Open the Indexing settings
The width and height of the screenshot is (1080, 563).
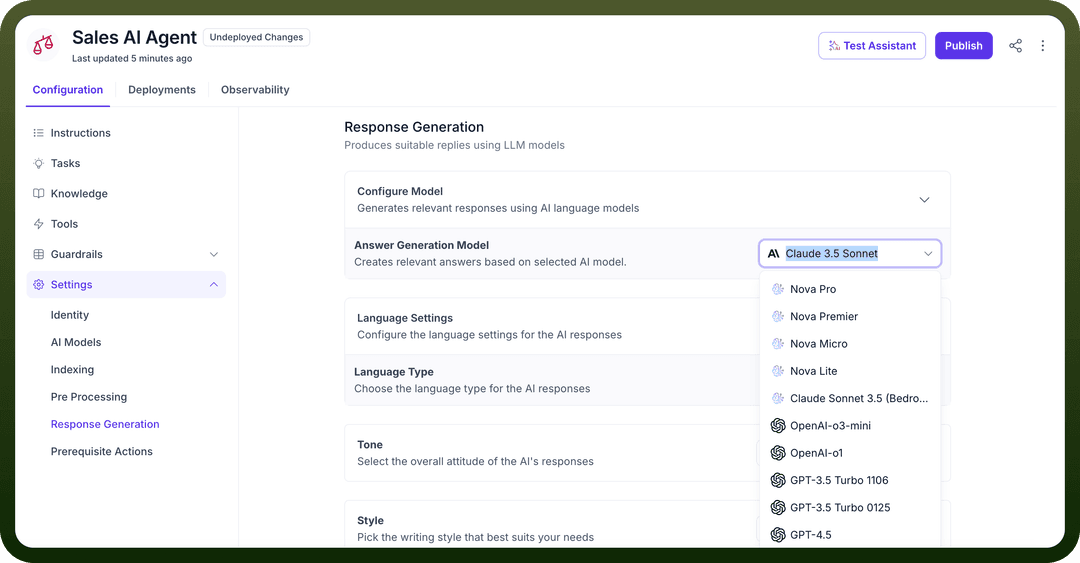tap(72, 369)
